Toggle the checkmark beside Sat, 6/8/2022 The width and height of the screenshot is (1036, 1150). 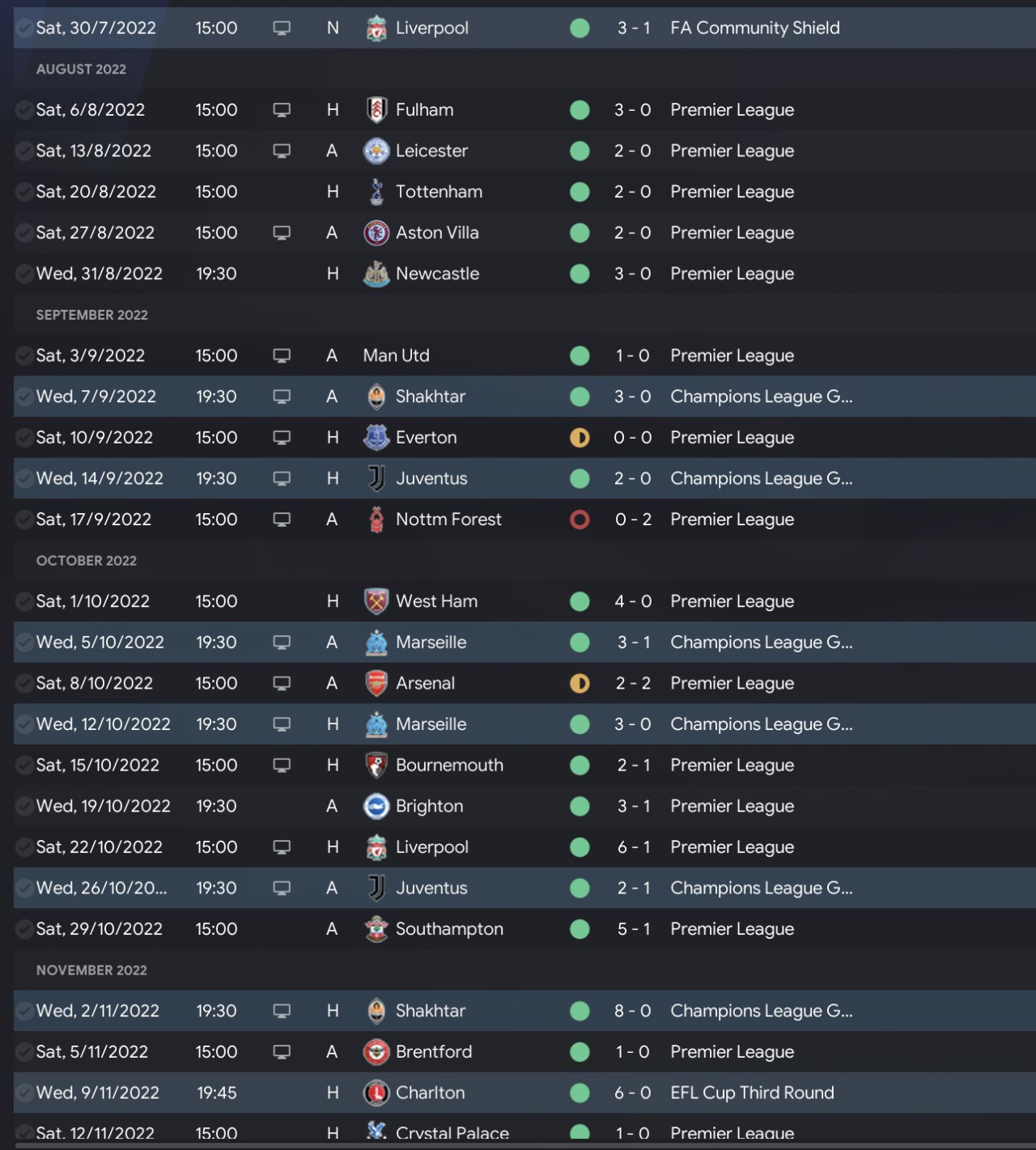[24, 110]
